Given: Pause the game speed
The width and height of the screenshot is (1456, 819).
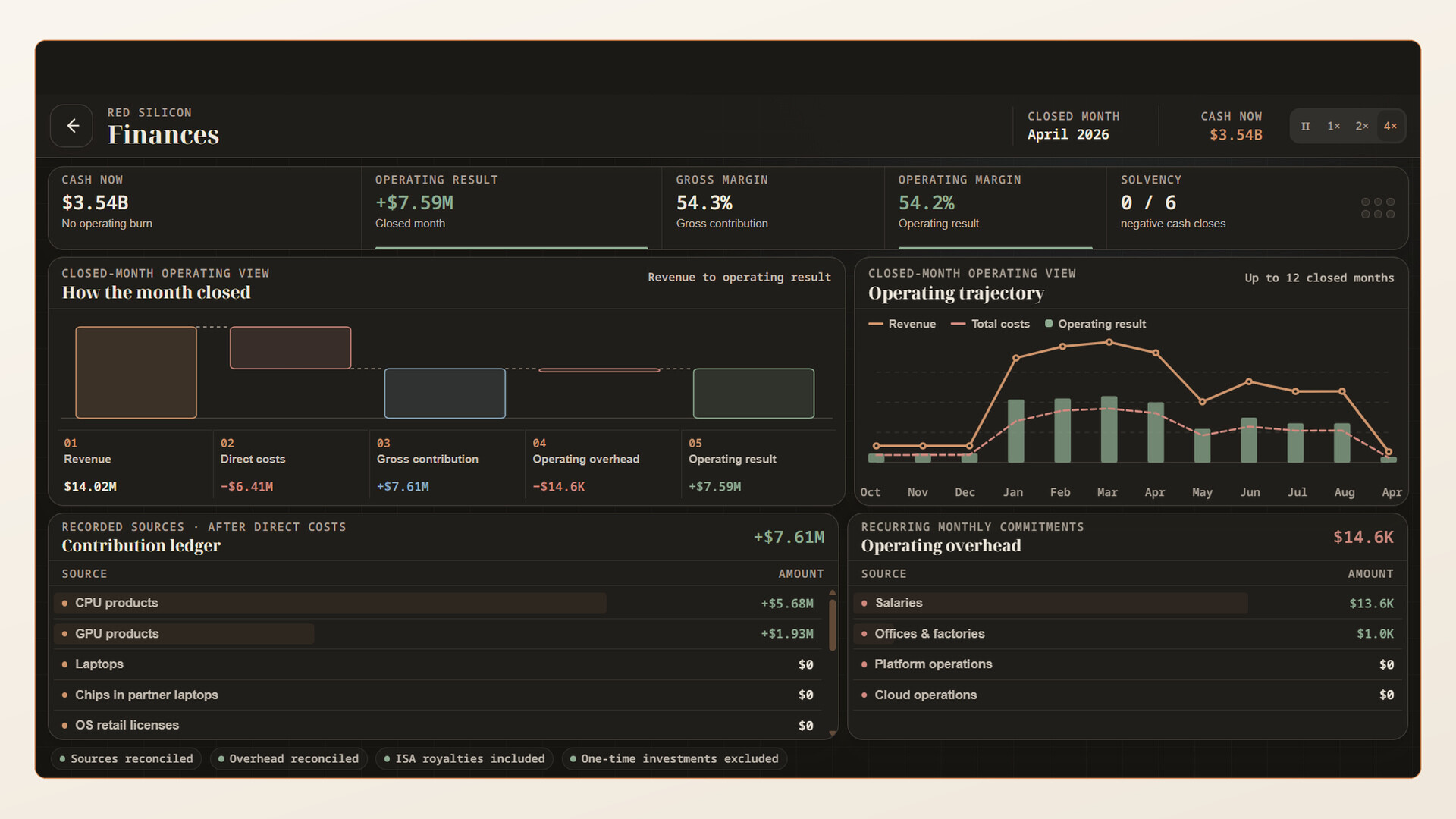Looking at the screenshot, I should [x=1305, y=126].
